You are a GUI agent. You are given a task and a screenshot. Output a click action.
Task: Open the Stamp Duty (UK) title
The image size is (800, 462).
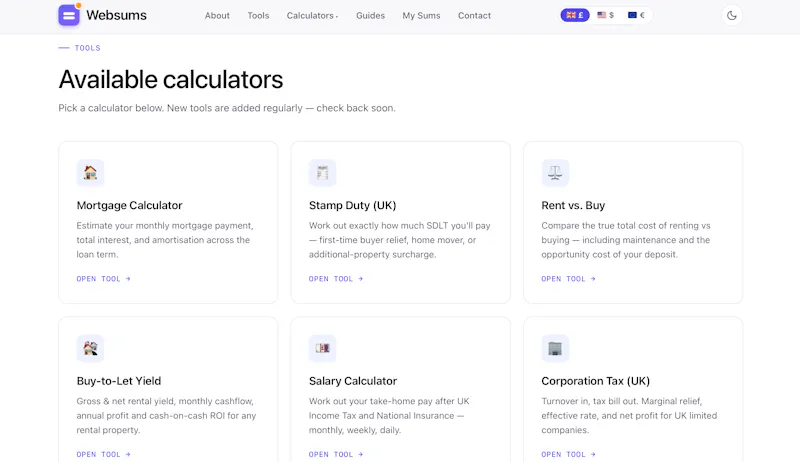353,206
